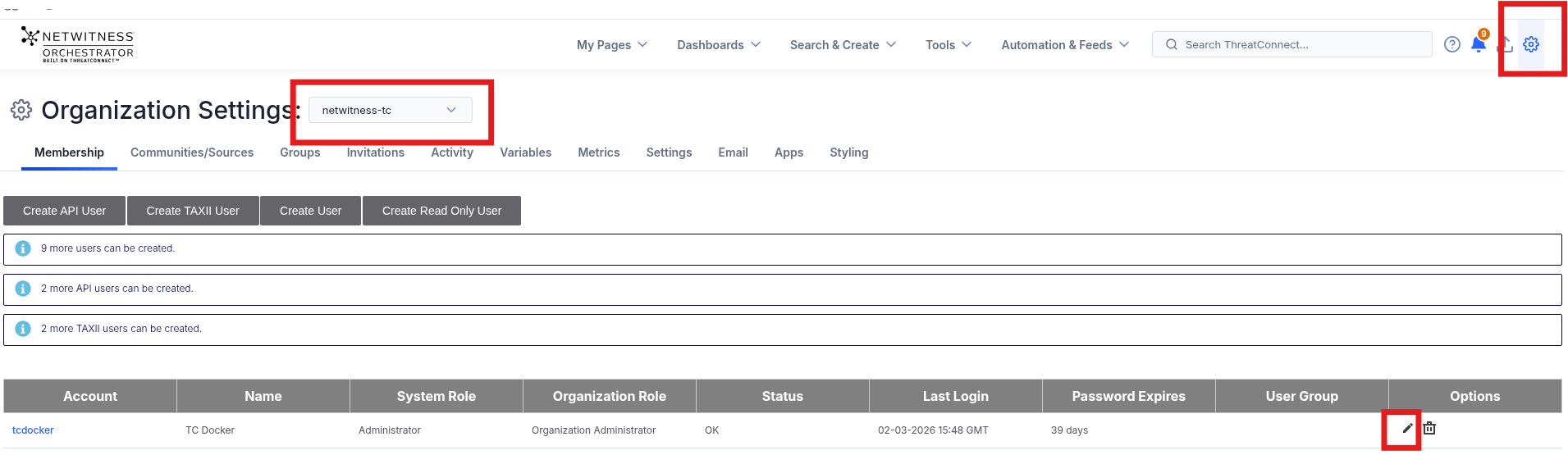Viewport: 1568px width, 455px height.
Task: Click in the Search ThreatConnect field
Action: 1292,44
